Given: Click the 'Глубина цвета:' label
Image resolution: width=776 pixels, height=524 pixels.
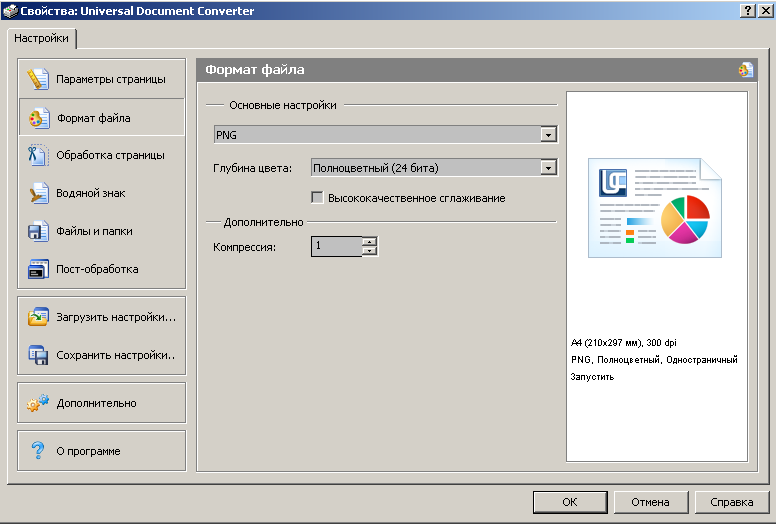Looking at the screenshot, I should point(252,168).
